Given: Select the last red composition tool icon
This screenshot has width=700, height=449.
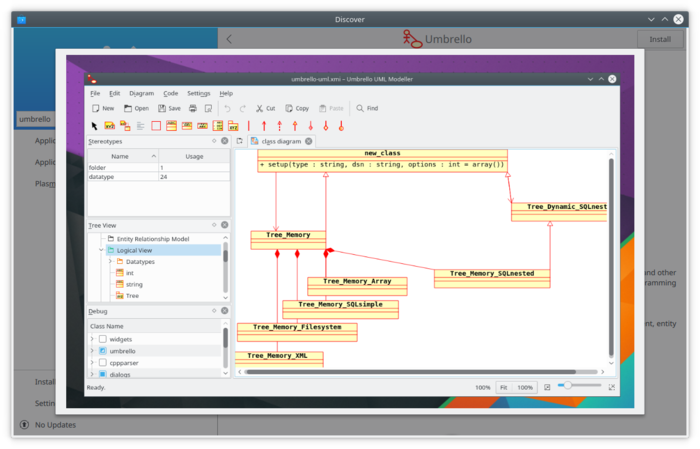Looking at the screenshot, I should 342,126.
